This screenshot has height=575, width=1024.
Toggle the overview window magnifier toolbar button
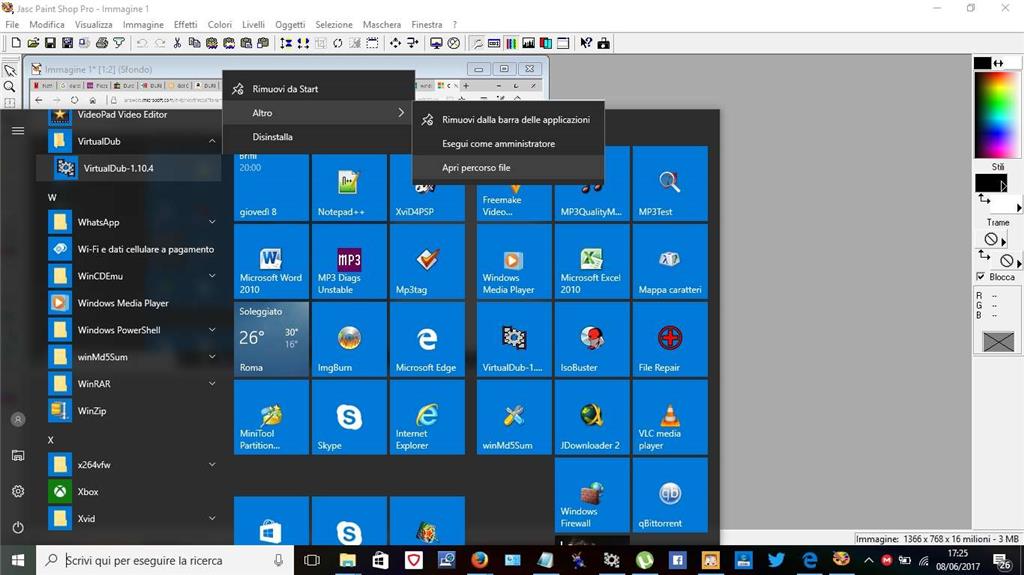(x=477, y=43)
